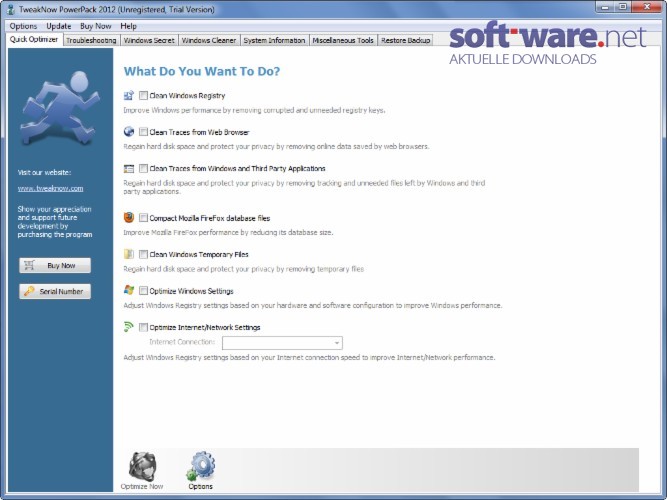667x500 pixels.
Task: Check Clean Traces from Web Browser
Action: pos(144,132)
